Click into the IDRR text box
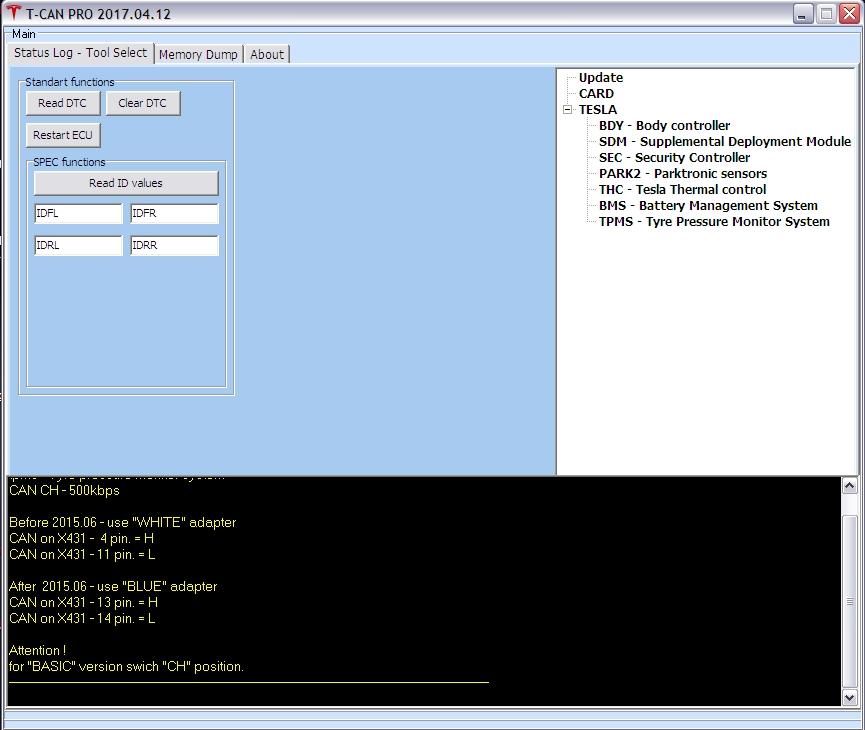Viewport: 865px width, 730px height. click(174, 246)
